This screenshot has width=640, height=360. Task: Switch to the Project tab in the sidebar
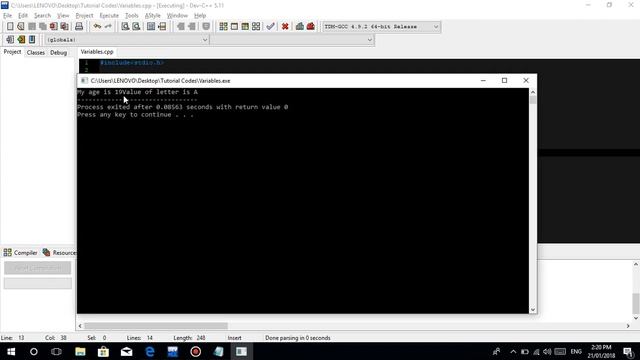pyautogui.click(x=12, y=52)
